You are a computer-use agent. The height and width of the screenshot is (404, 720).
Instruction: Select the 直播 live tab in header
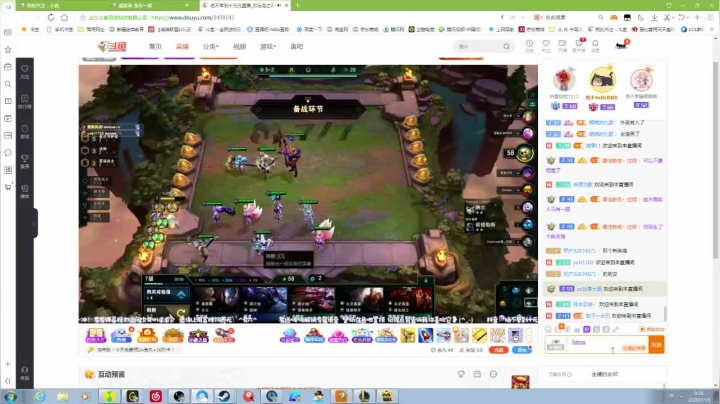tap(182, 46)
